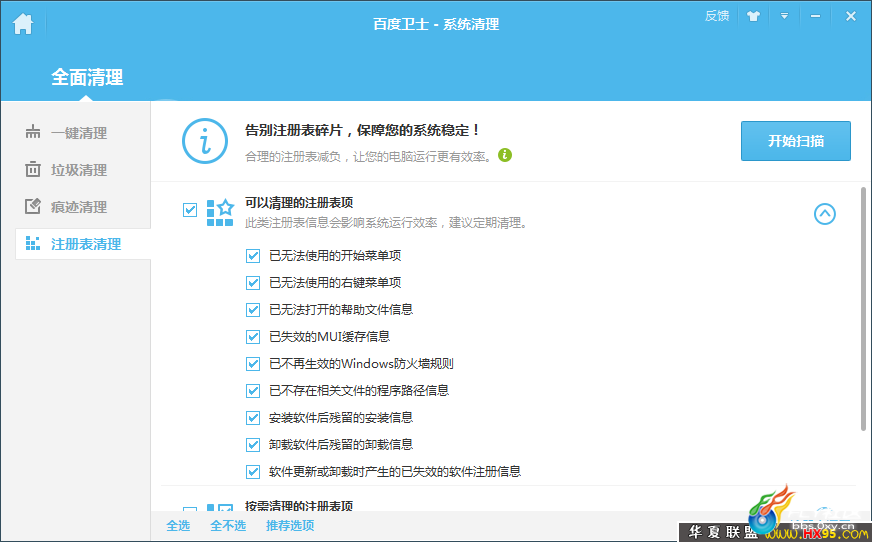Click 推荐选项 for recommended selection
Image resolution: width=872 pixels, height=542 pixels.
(x=290, y=525)
